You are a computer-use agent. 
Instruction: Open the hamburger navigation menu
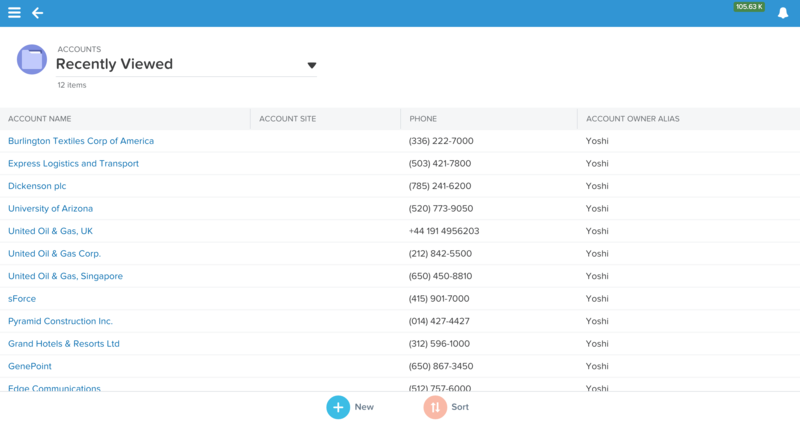(x=14, y=13)
